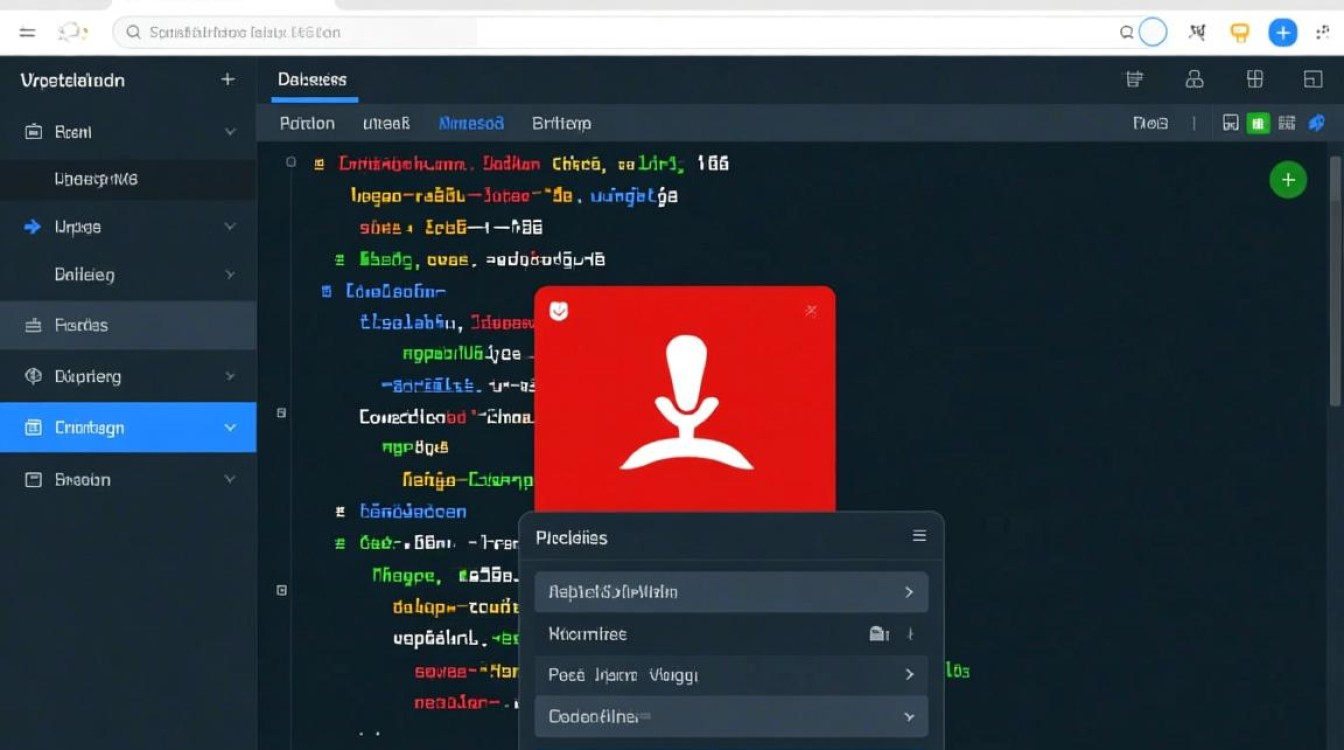Click the icon in the highlighted Cnonbegn row
This screenshot has width=1344, height=750.
tap(33, 428)
